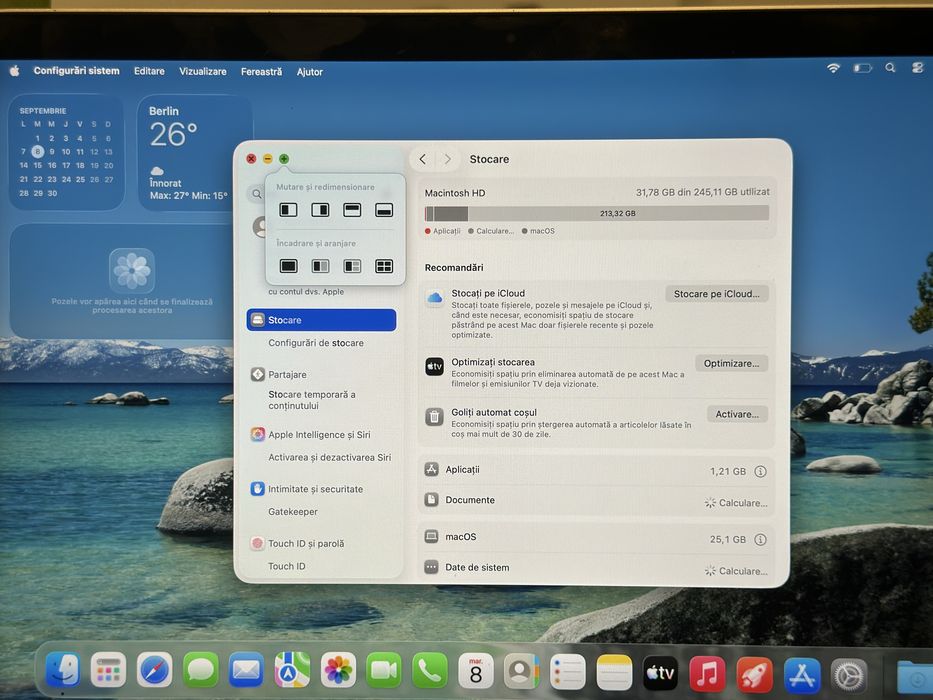Open the Apple menu
Screen dimensions: 933x700
(x=15, y=71)
